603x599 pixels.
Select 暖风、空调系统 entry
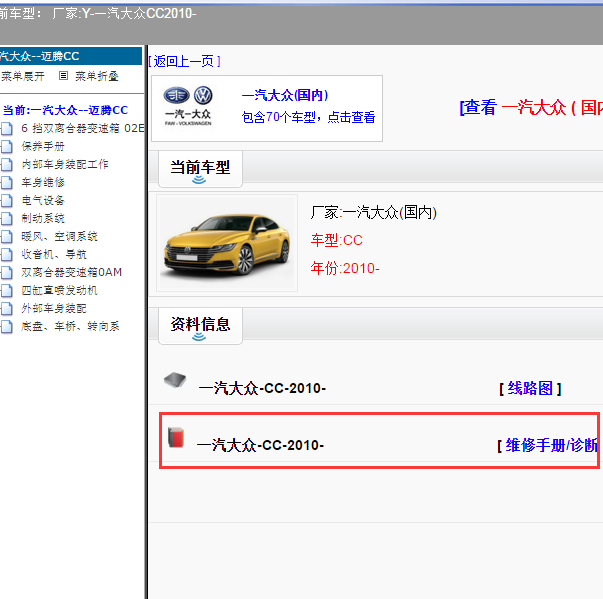click(x=60, y=236)
